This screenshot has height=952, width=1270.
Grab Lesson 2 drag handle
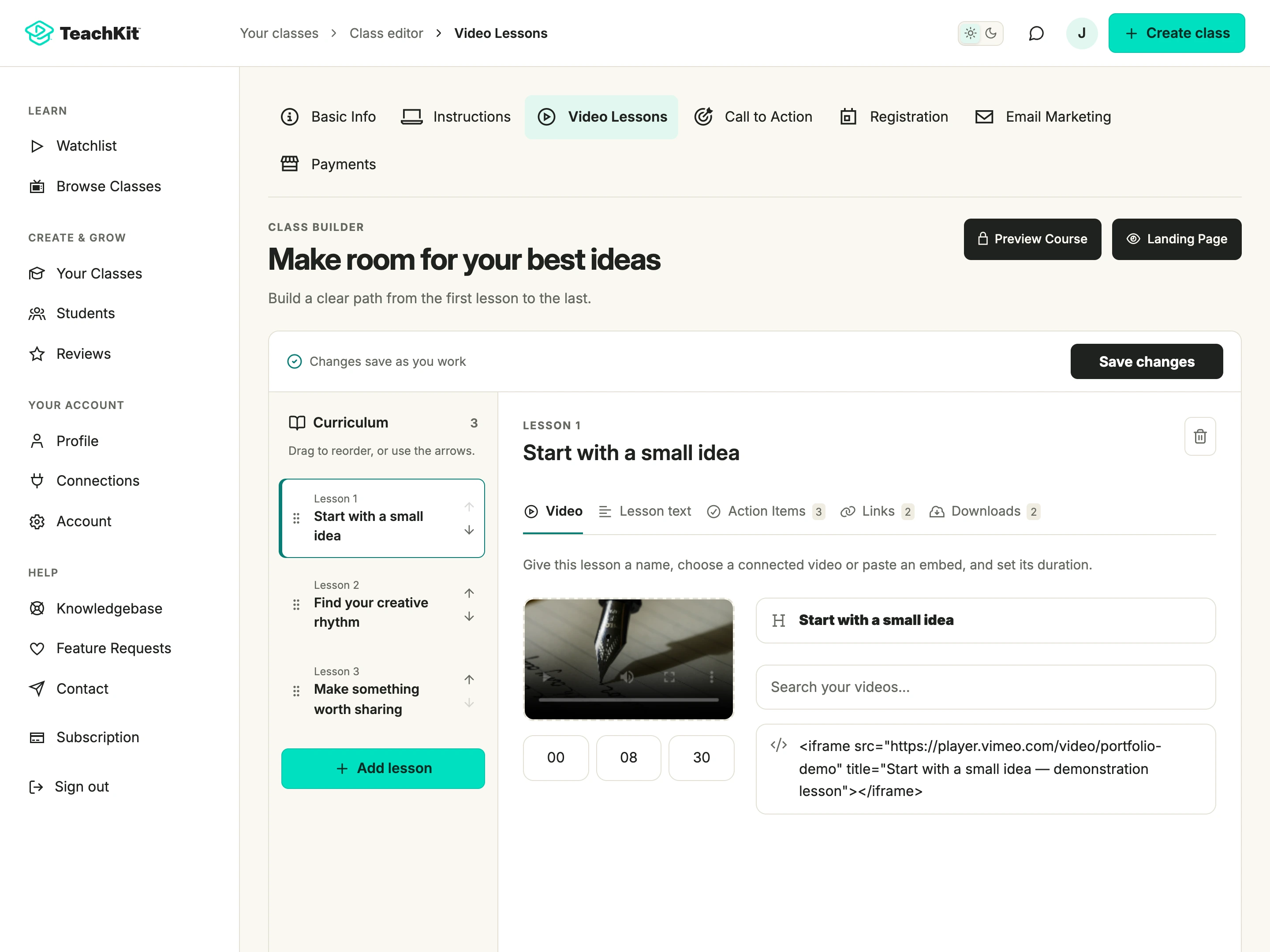[x=296, y=604]
